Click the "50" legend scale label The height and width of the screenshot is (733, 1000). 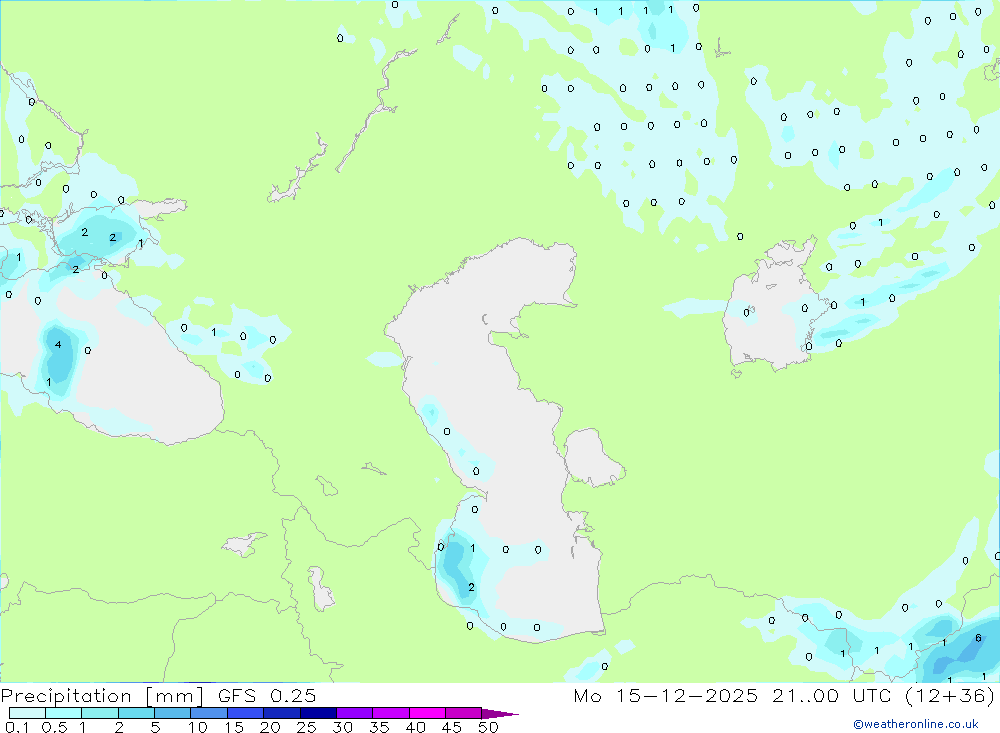tap(488, 727)
